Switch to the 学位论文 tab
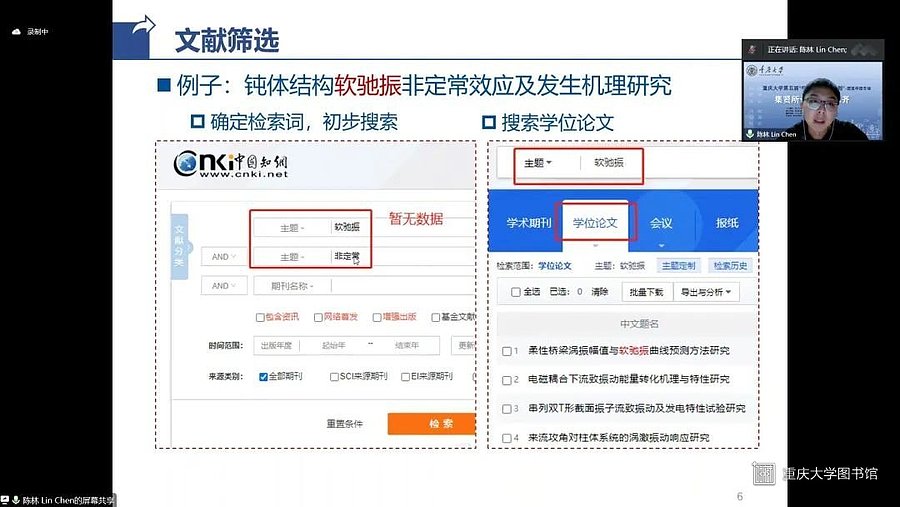The width and height of the screenshot is (900, 507). [x=595, y=222]
